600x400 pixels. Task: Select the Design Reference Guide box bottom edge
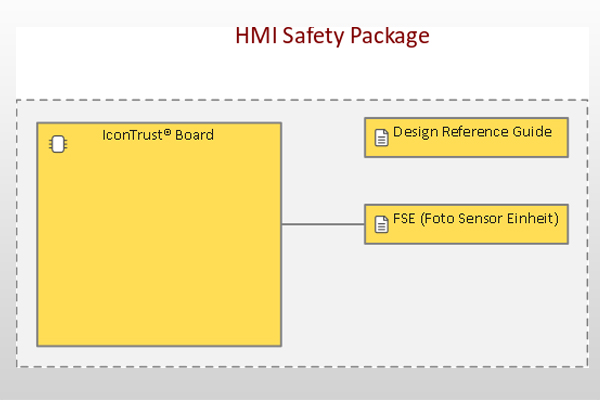[x=466, y=156]
